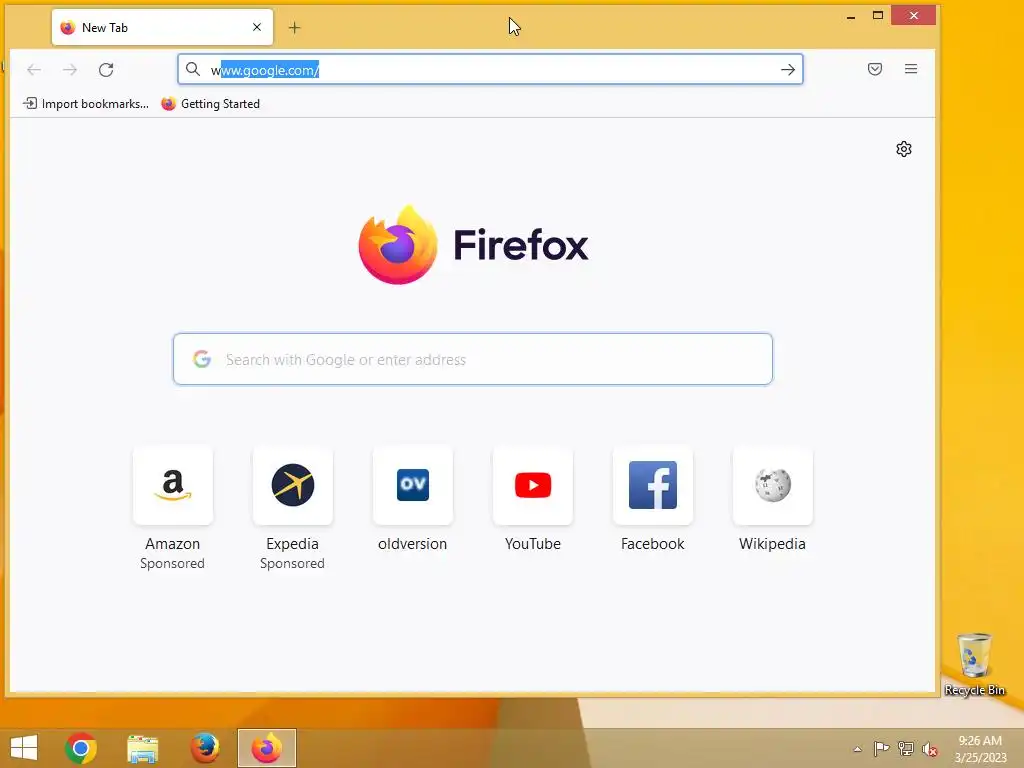This screenshot has height=768, width=1024.
Task: Open the Firefox application menu
Action: pyautogui.click(x=911, y=69)
